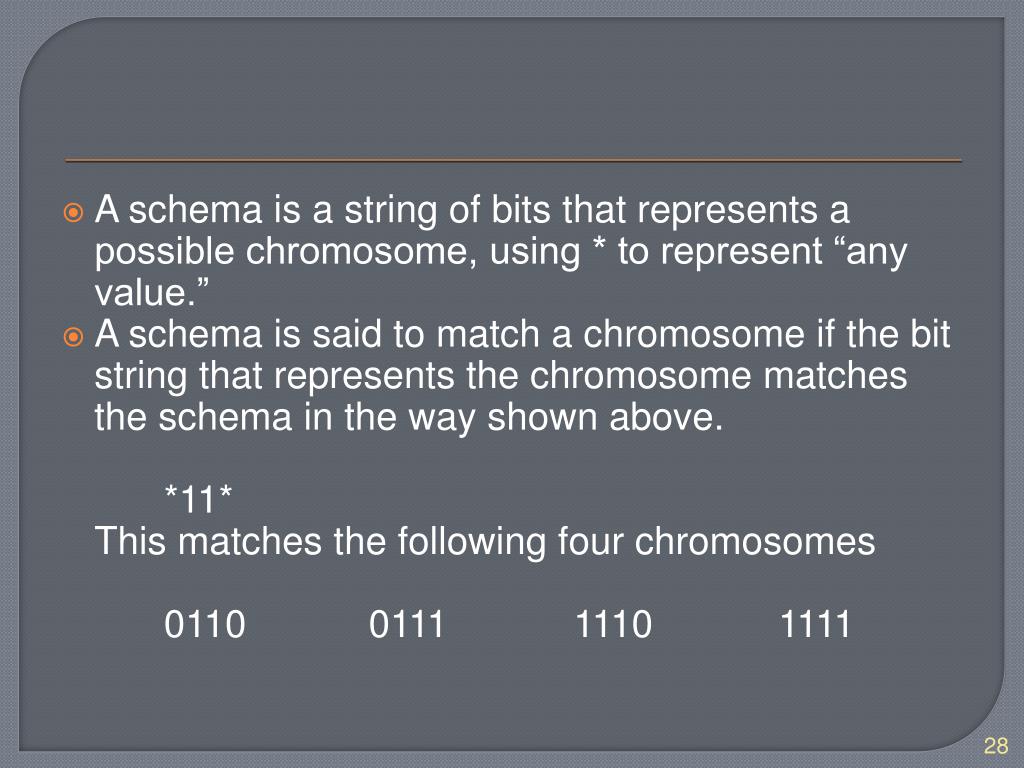This screenshot has height=768, width=1024.
Task: Click the orange horizontal title divider line
Action: tap(513, 160)
